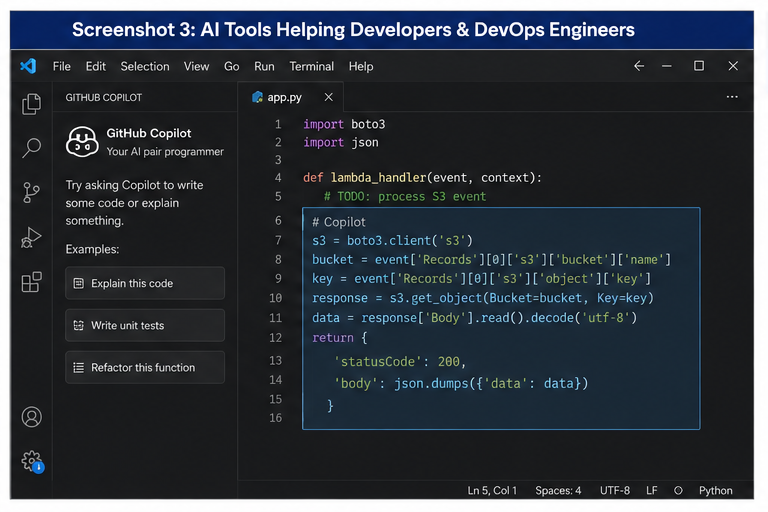Minimize the VS Code window
The width and height of the screenshot is (768, 512).
[x=667, y=66]
